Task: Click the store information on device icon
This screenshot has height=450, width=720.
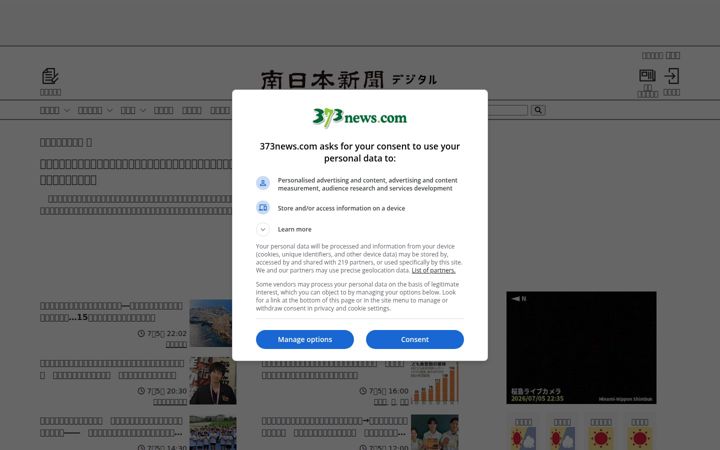Action: click(x=263, y=208)
